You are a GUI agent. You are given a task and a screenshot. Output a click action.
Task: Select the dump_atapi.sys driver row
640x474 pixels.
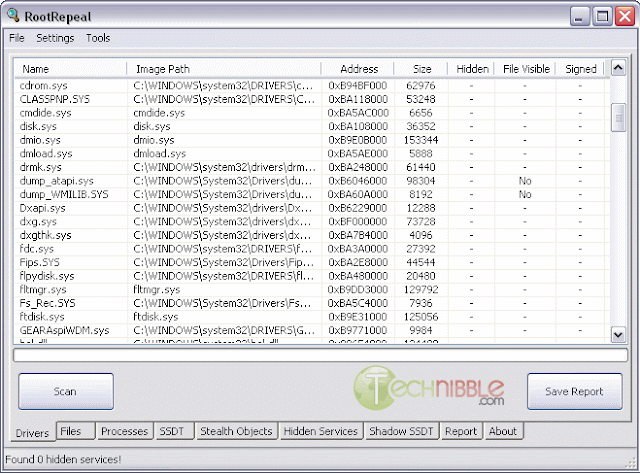(312, 181)
